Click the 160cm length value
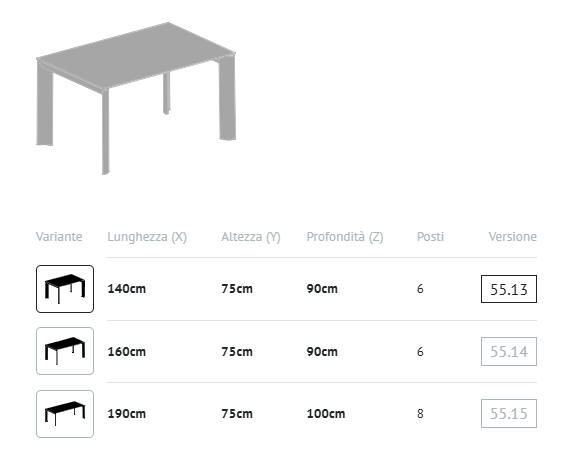This screenshot has height=461, width=582. 127,352
